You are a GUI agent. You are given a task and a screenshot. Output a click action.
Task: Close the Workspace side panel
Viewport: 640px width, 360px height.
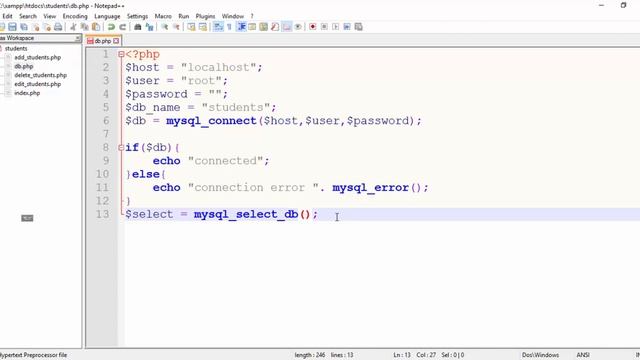(x=78, y=38)
